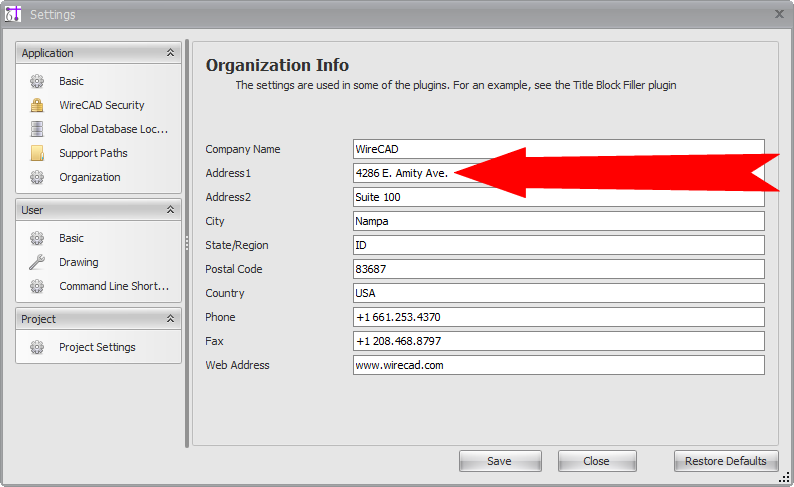Open Global Database Location settings

click(113, 129)
